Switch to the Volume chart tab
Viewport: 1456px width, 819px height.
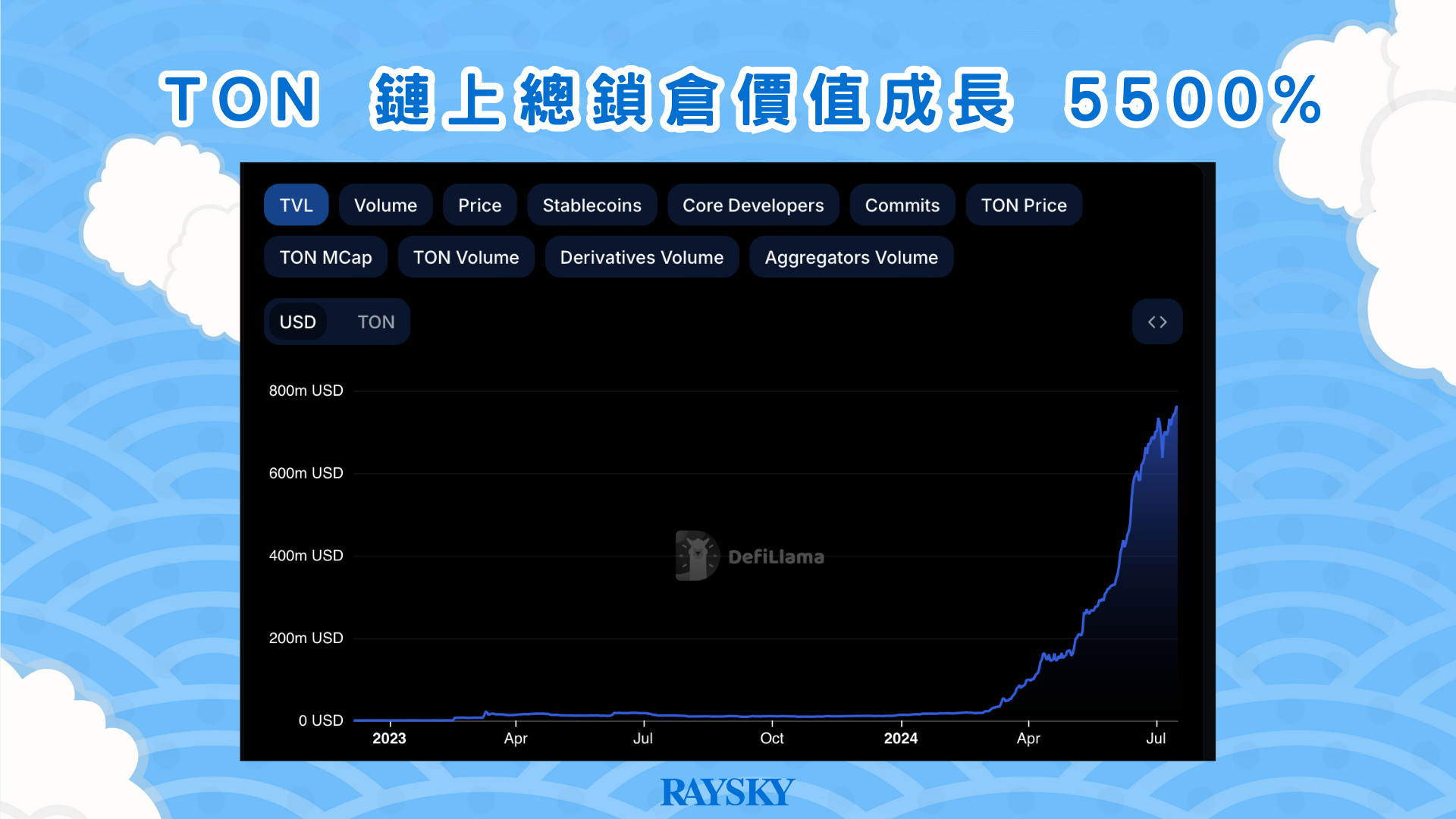(x=385, y=205)
